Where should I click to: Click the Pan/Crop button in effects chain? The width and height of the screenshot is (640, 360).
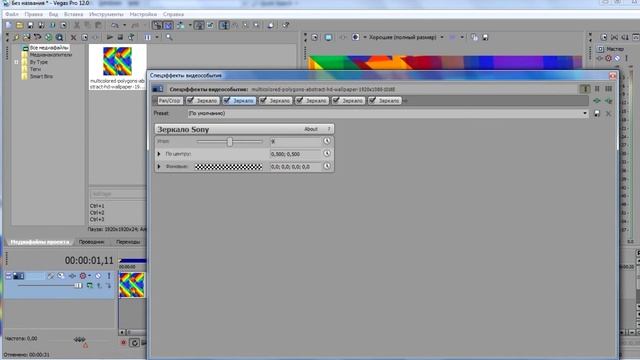[169, 100]
